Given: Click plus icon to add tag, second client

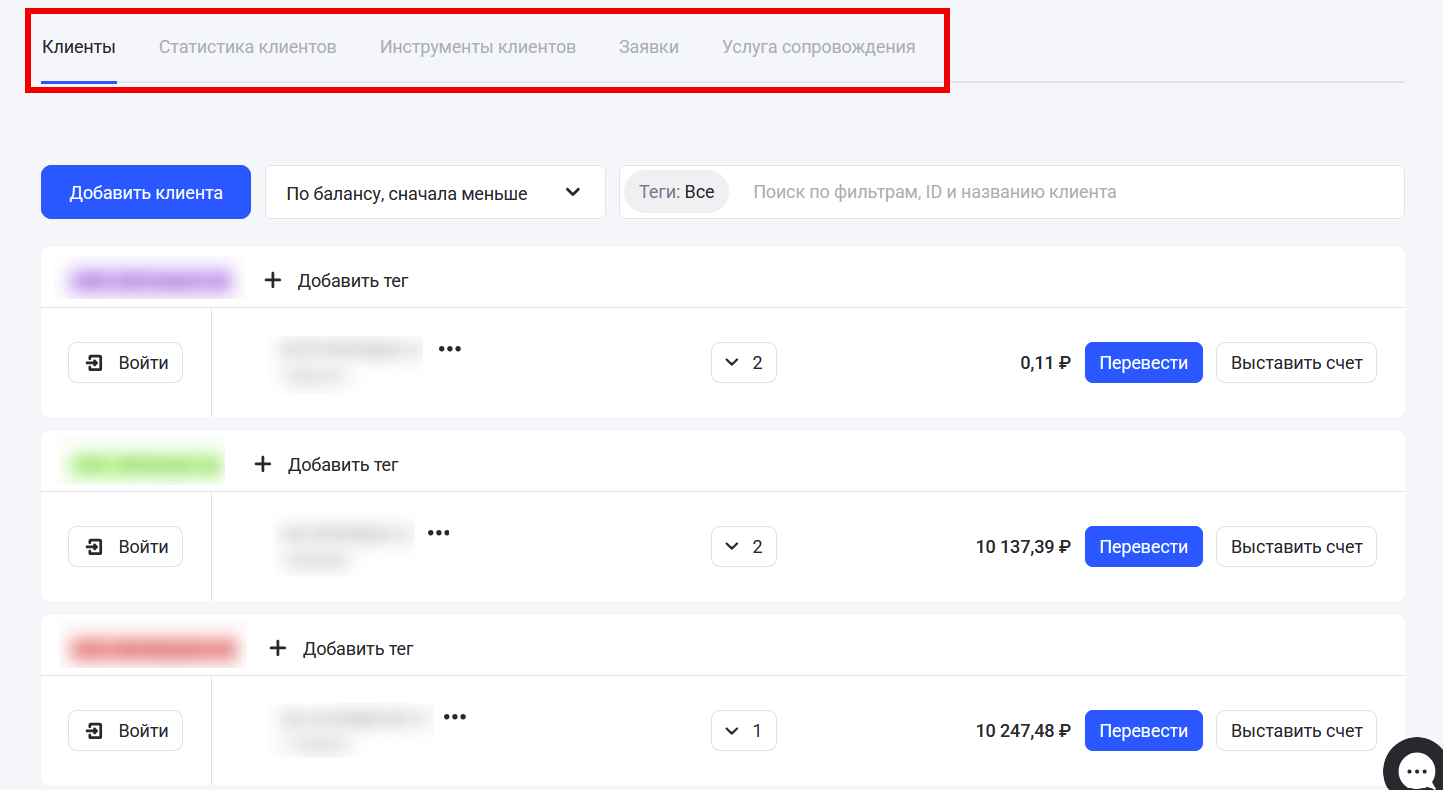Looking at the screenshot, I should [263, 465].
